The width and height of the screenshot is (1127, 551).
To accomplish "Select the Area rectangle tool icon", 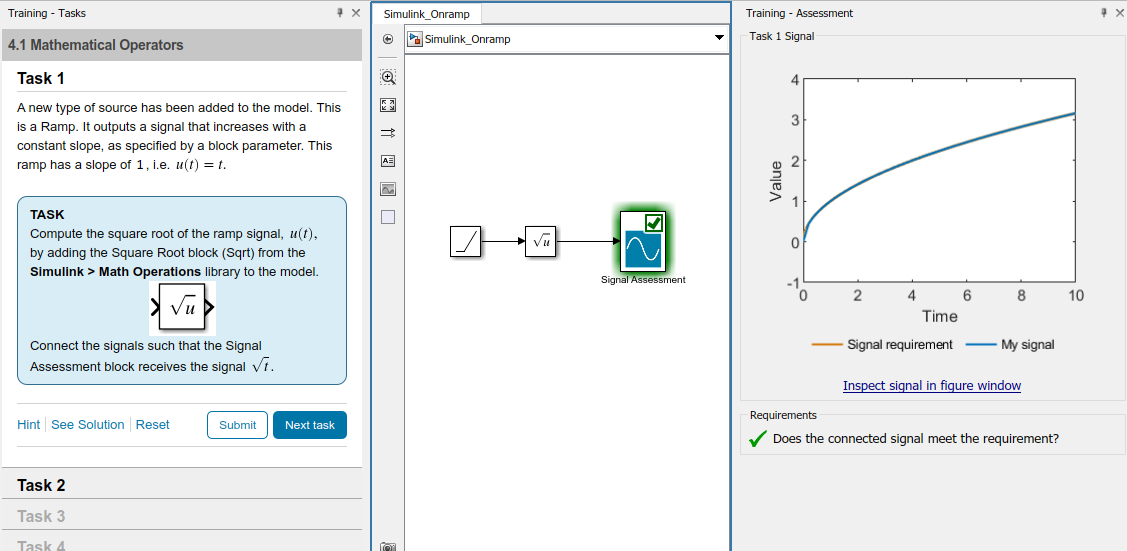I will (388, 216).
